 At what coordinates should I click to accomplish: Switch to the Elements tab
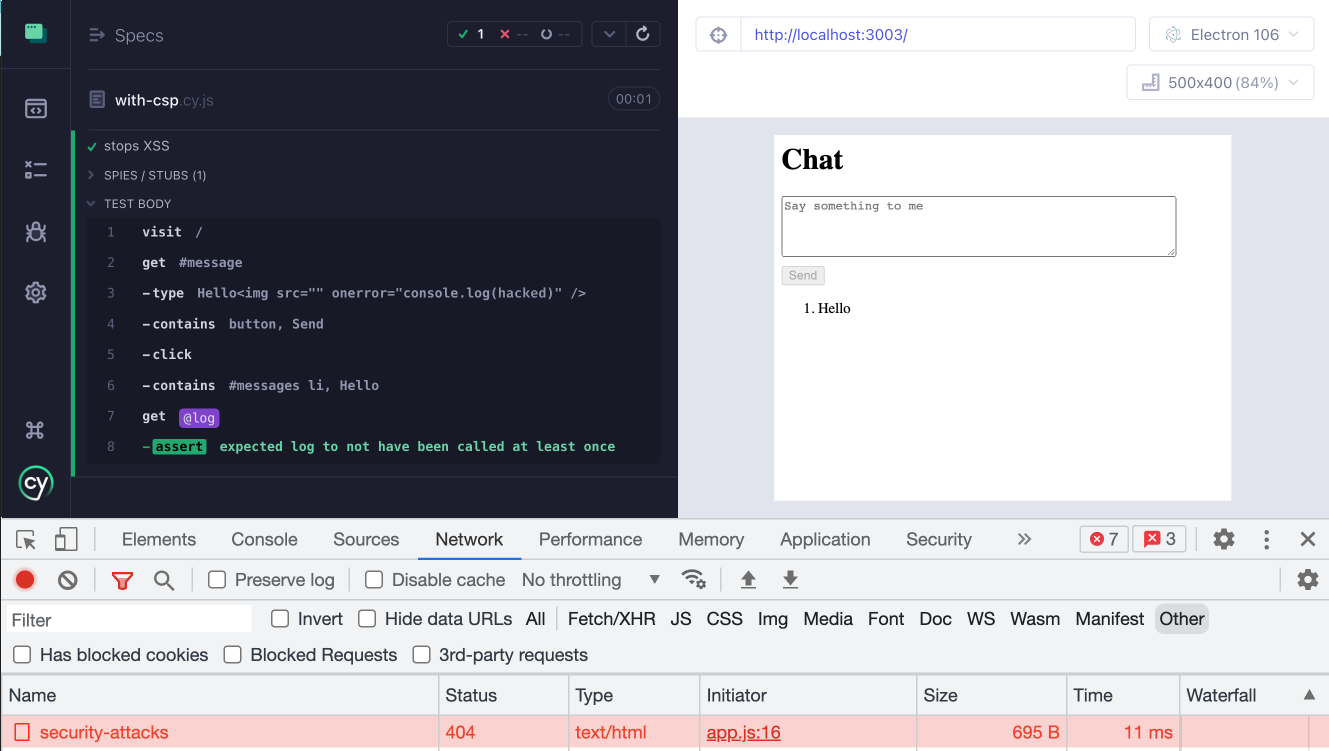click(x=159, y=539)
